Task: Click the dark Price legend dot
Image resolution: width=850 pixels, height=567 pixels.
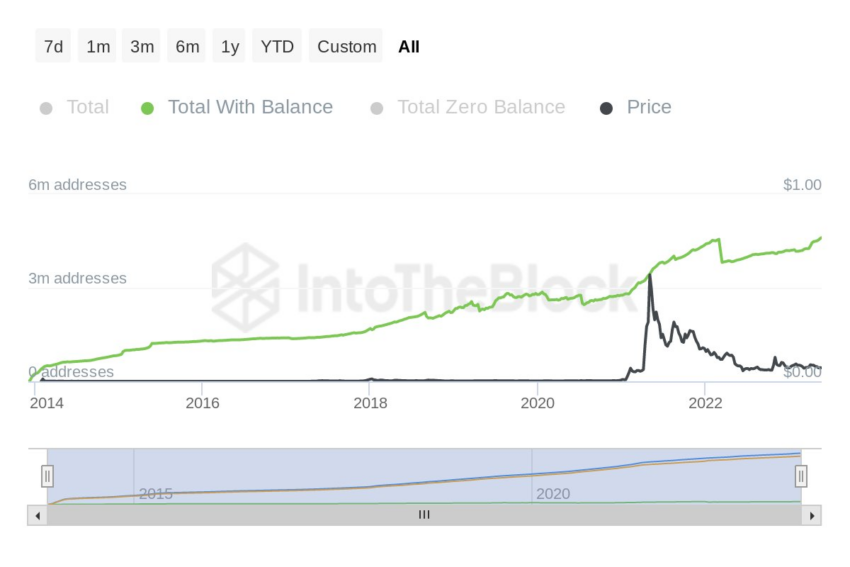Action: [606, 108]
